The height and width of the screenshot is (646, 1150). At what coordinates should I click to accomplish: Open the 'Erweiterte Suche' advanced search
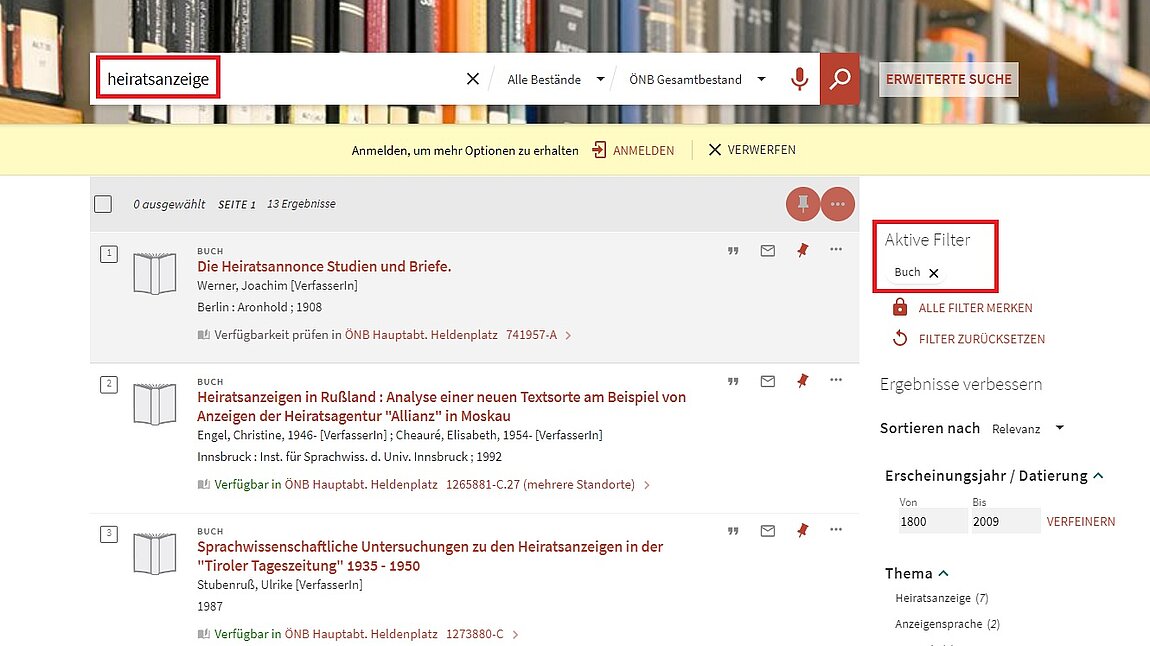coord(948,79)
